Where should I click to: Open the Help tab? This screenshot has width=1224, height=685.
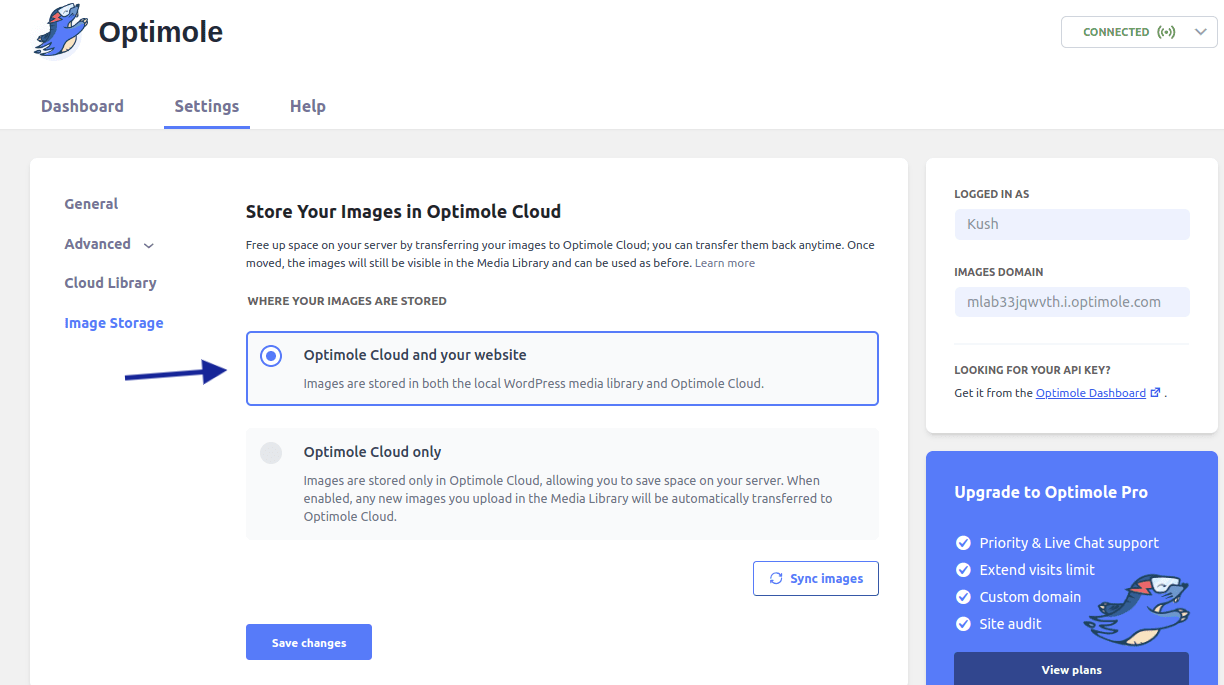coord(307,106)
